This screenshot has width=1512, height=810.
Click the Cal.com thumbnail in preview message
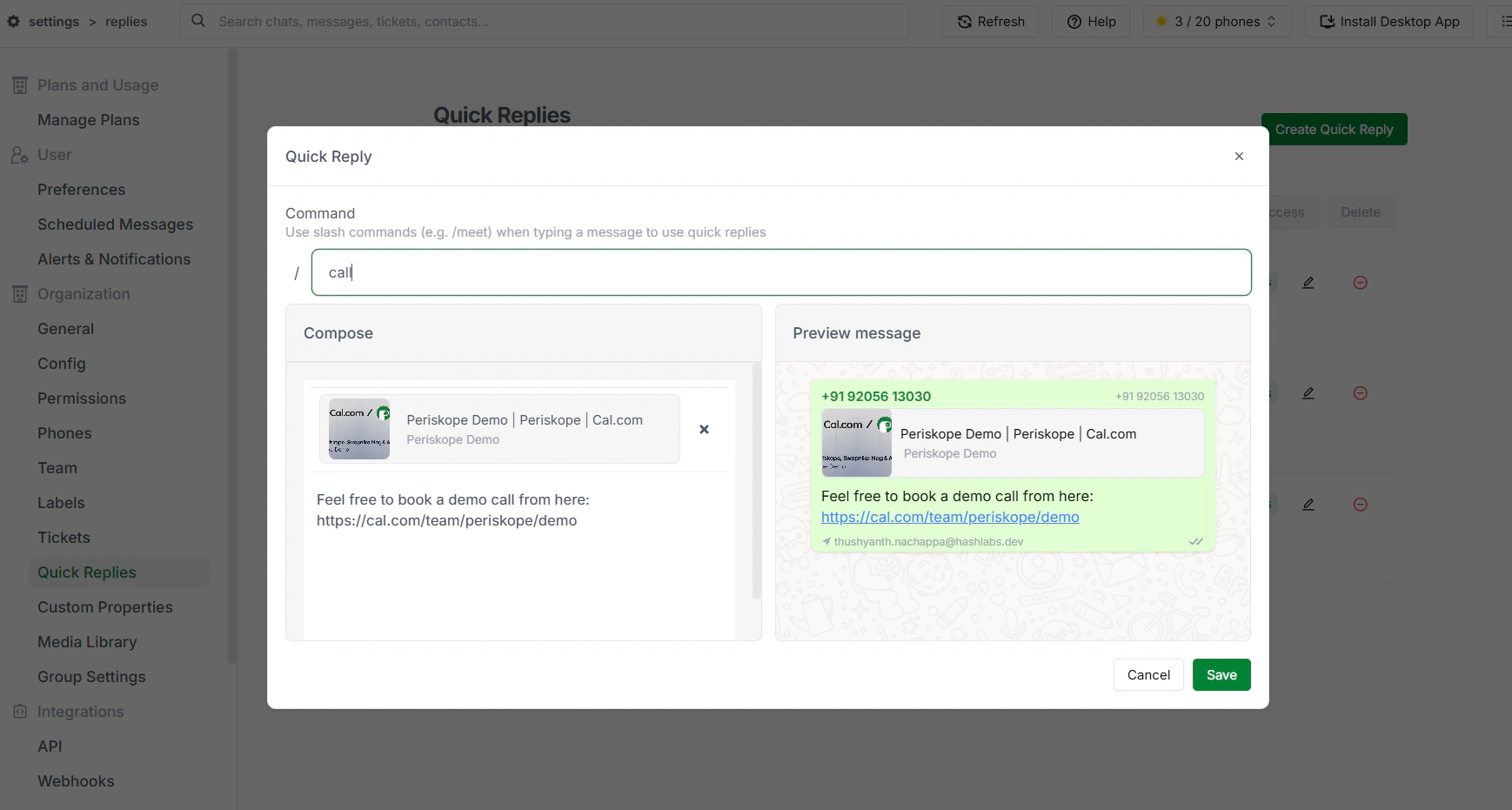click(x=857, y=443)
